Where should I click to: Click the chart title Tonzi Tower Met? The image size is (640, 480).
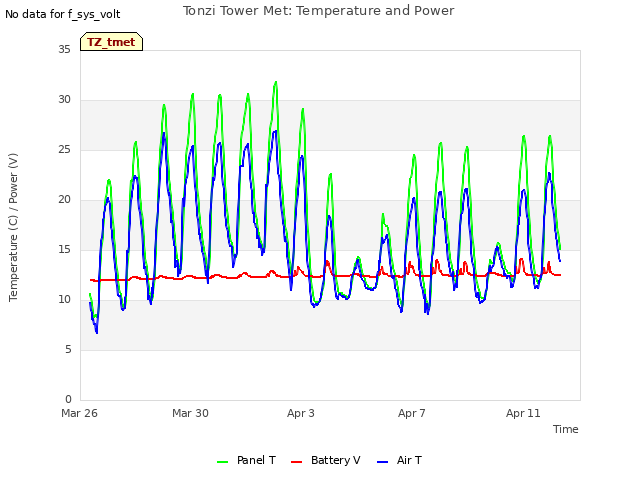coord(318,11)
